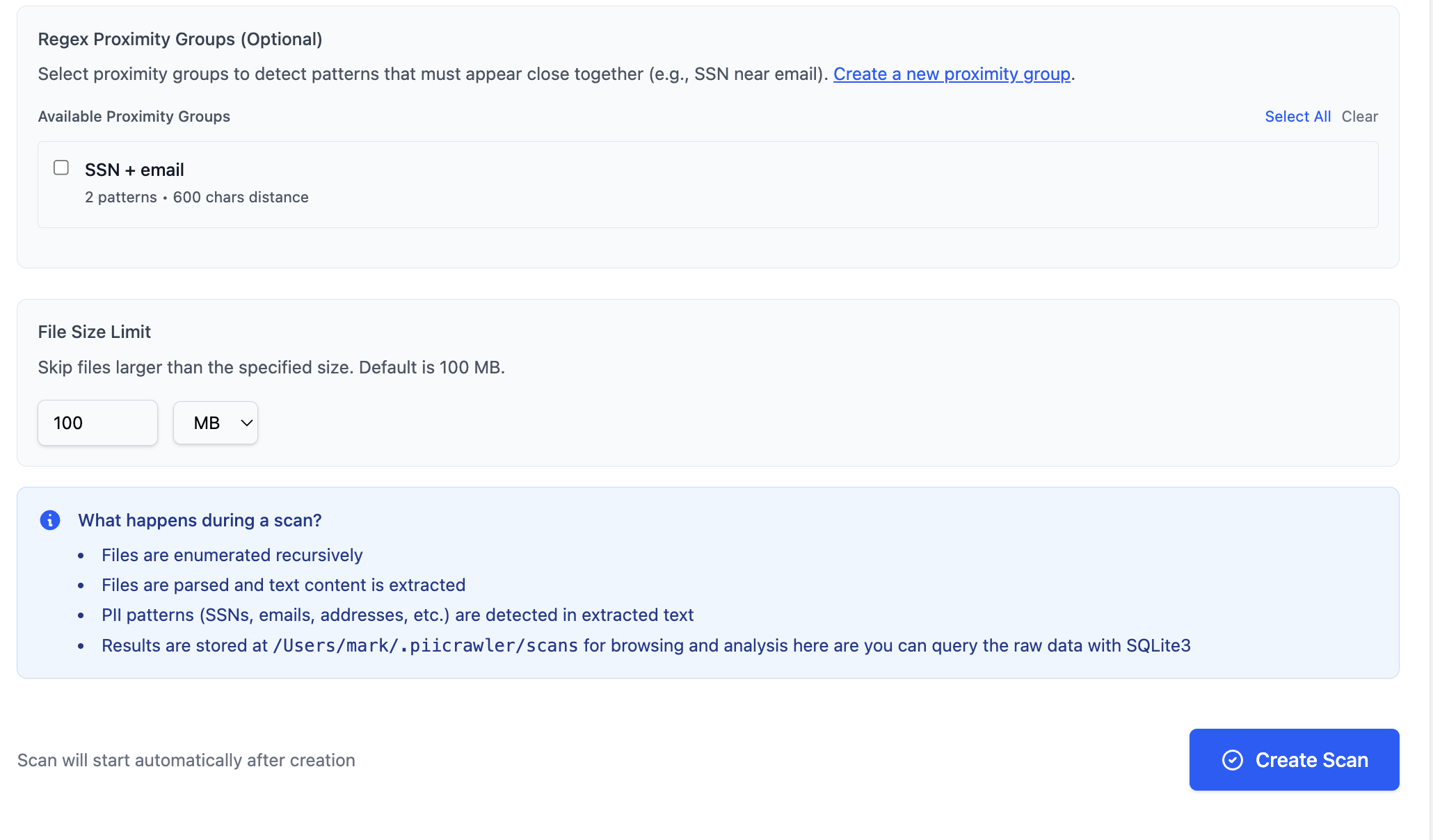Click the Available Proximity Groups label
The width and height of the screenshot is (1433, 840).
coord(134,116)
